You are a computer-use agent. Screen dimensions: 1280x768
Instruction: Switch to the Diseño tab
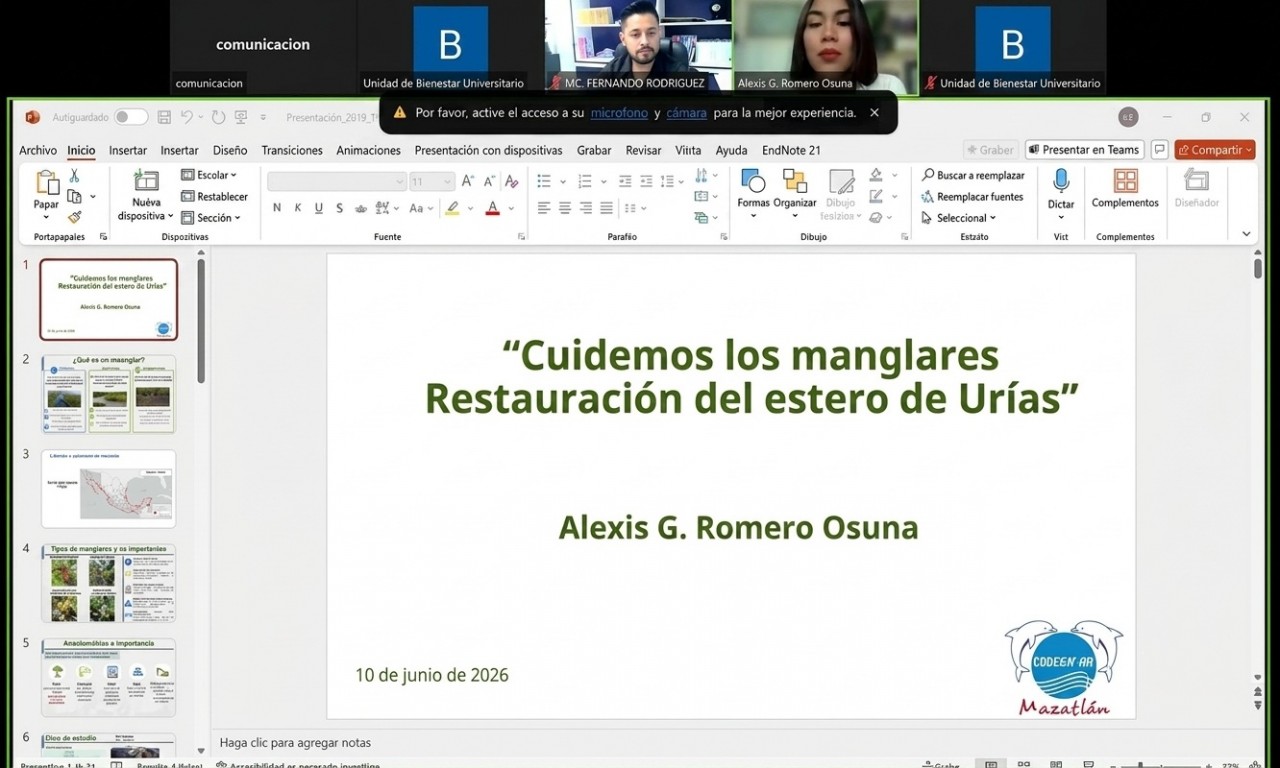pyautogui.click(x=230, y=150)
